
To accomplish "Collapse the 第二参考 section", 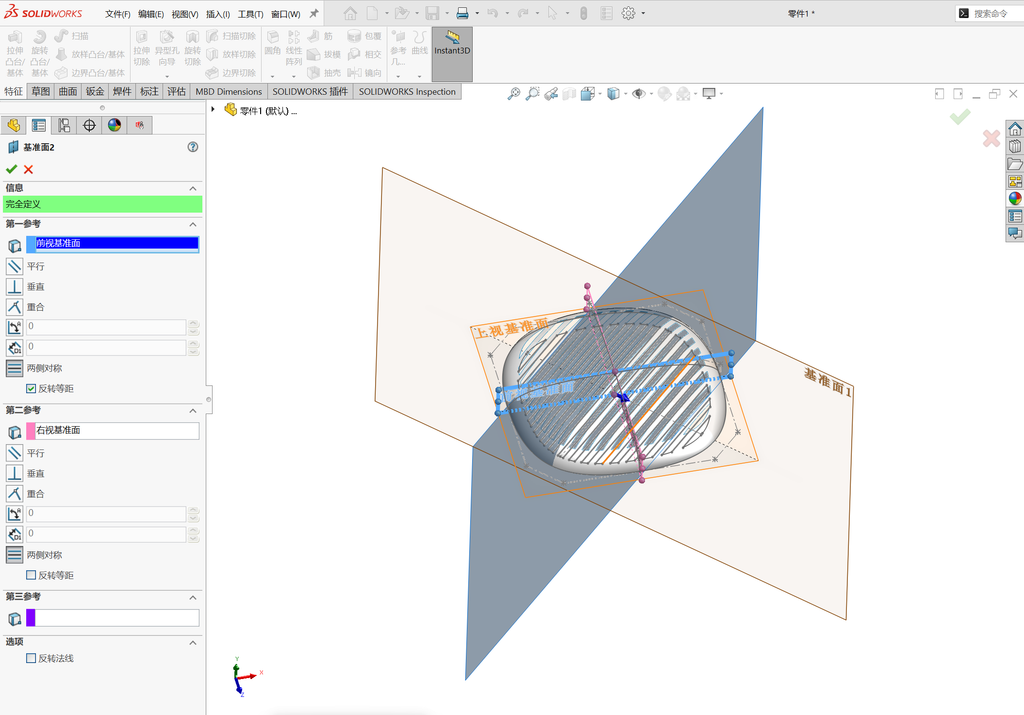I will click(x=193, y=411).
